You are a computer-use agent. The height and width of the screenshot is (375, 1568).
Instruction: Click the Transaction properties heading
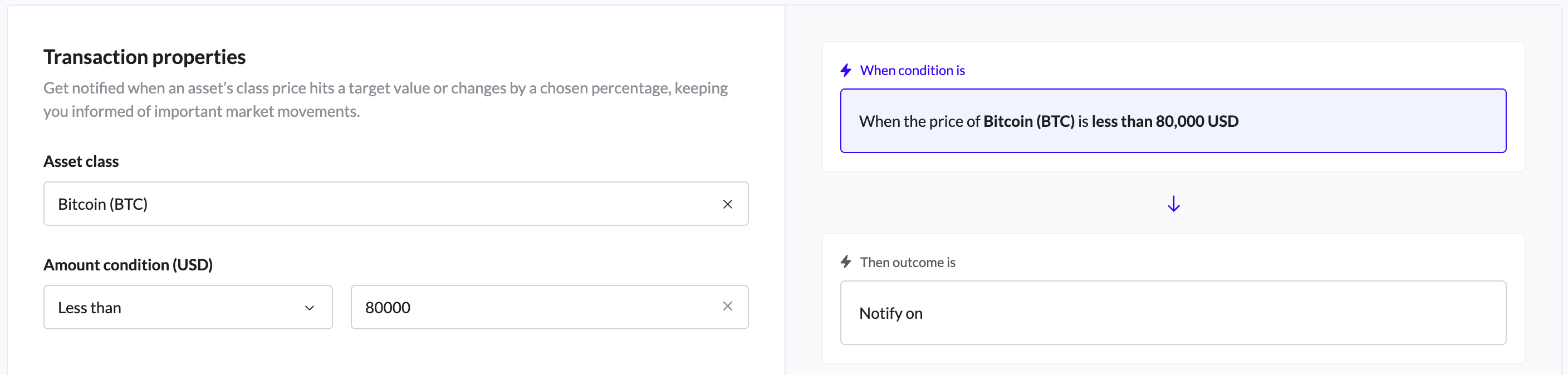click(x=144, y=57)
